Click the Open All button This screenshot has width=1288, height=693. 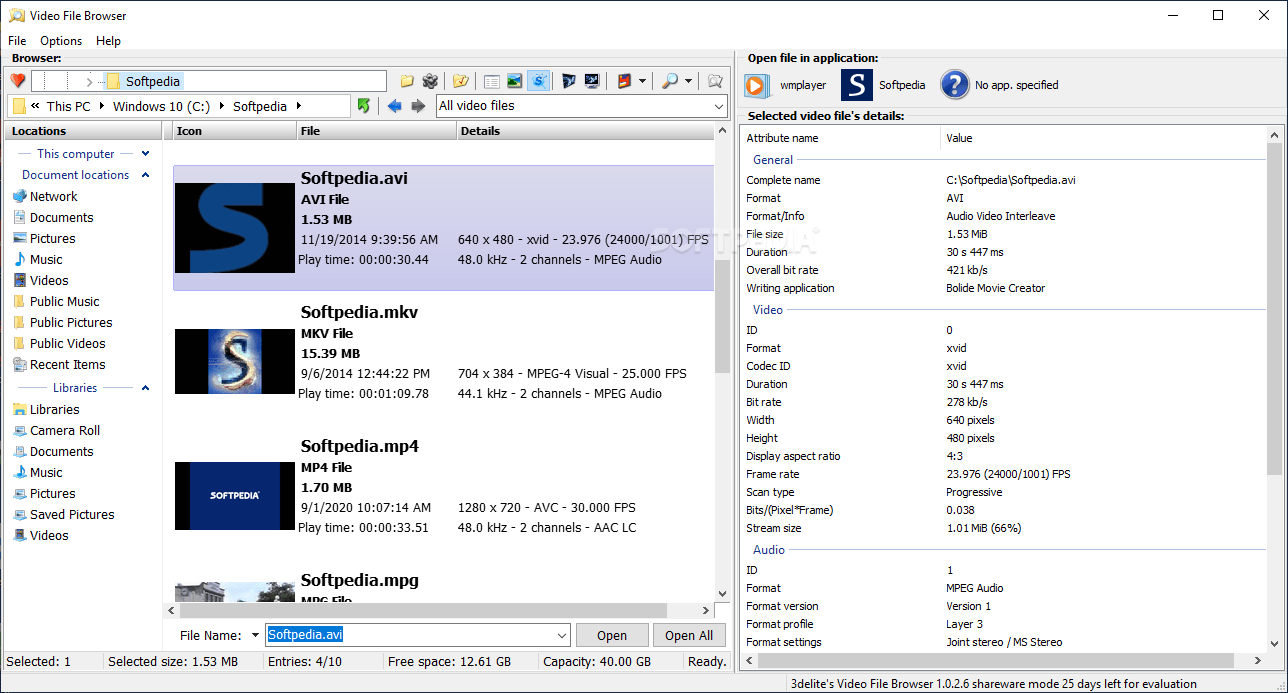click(x=689, y=635)
